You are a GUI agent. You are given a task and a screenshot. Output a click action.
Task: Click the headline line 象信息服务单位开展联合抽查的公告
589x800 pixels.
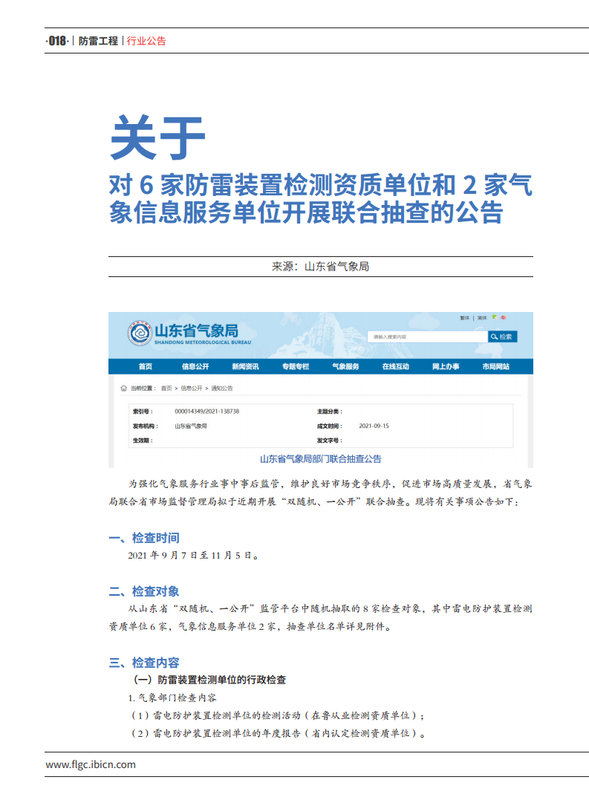coord(306,212)
